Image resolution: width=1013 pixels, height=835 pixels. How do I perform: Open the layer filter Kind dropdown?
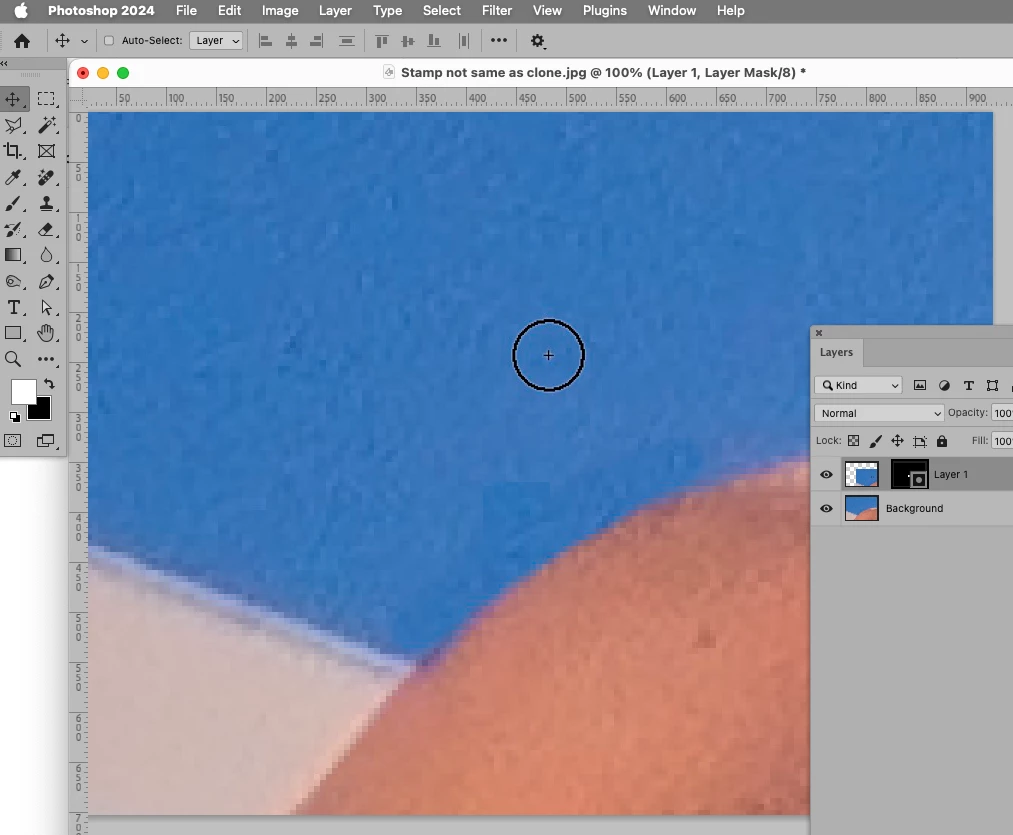coord(859,385)
